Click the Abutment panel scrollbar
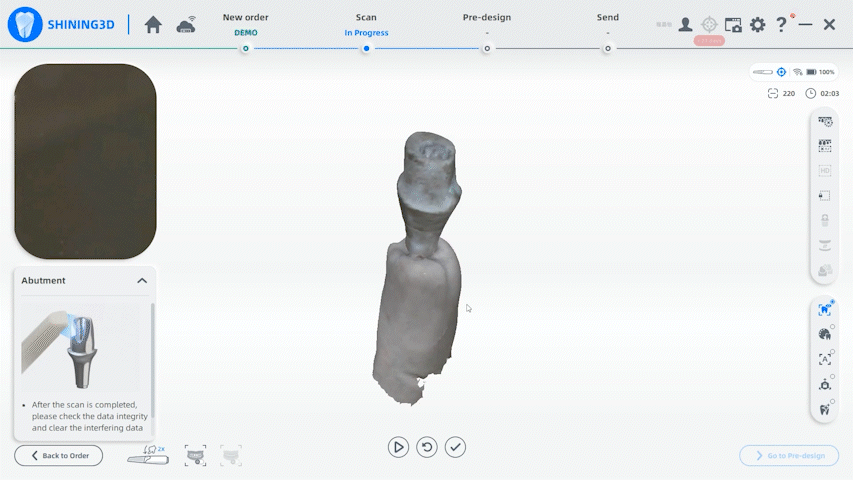This screenshot has width=854, height=480. click(152, 360)
